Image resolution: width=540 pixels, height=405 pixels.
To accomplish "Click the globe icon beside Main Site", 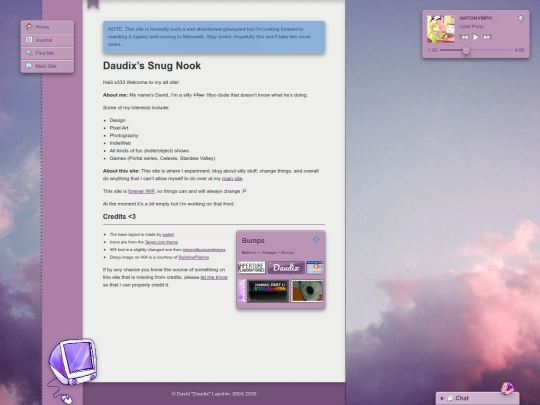I will tap(29, 66).
